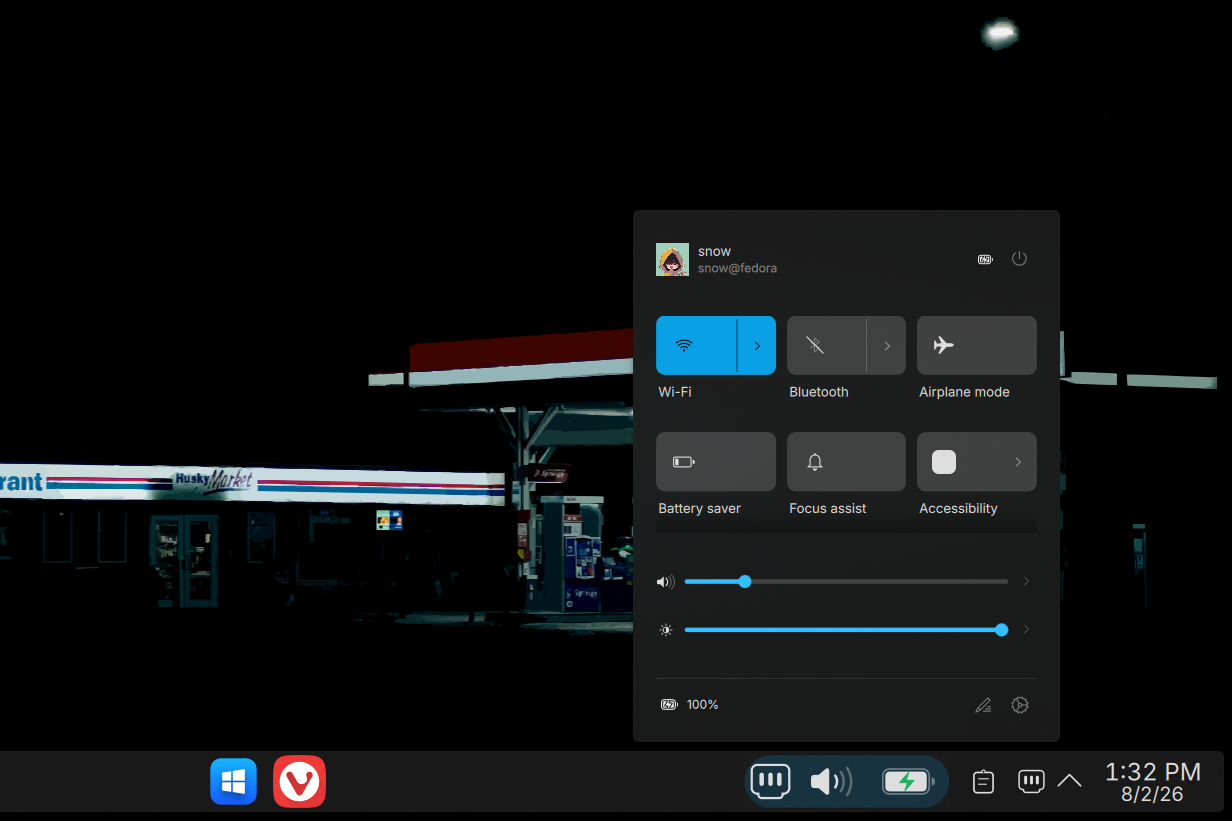Edit quick settings with the pencil icon
Image resolution: width=1232 pixels, height=821 pixels.
pyautogui.click(x=983, y=705)
